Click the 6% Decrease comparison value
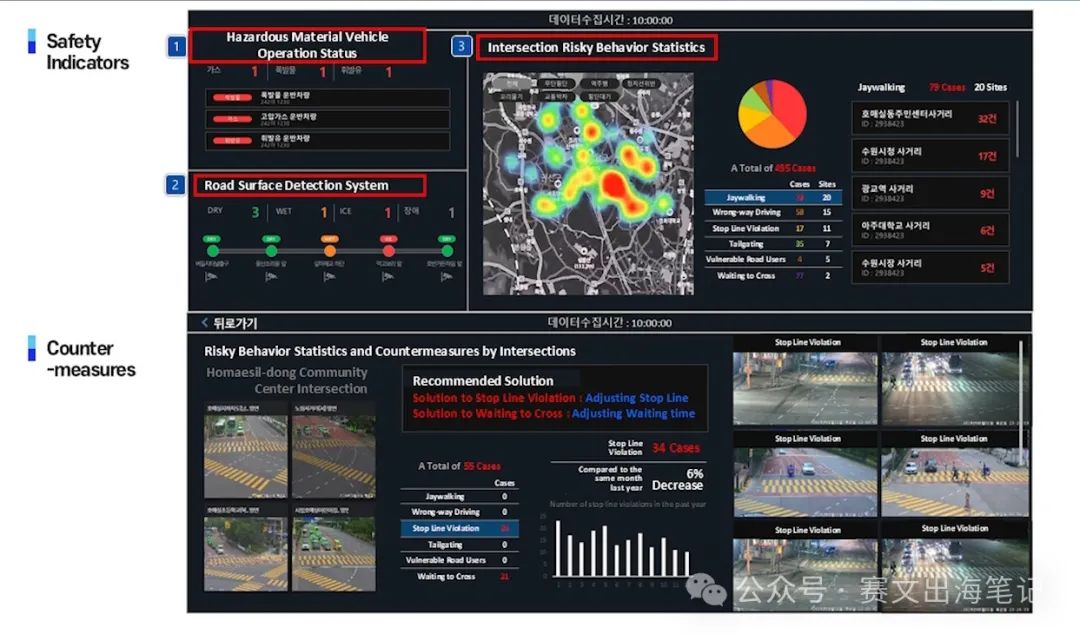 pos(678,480)
